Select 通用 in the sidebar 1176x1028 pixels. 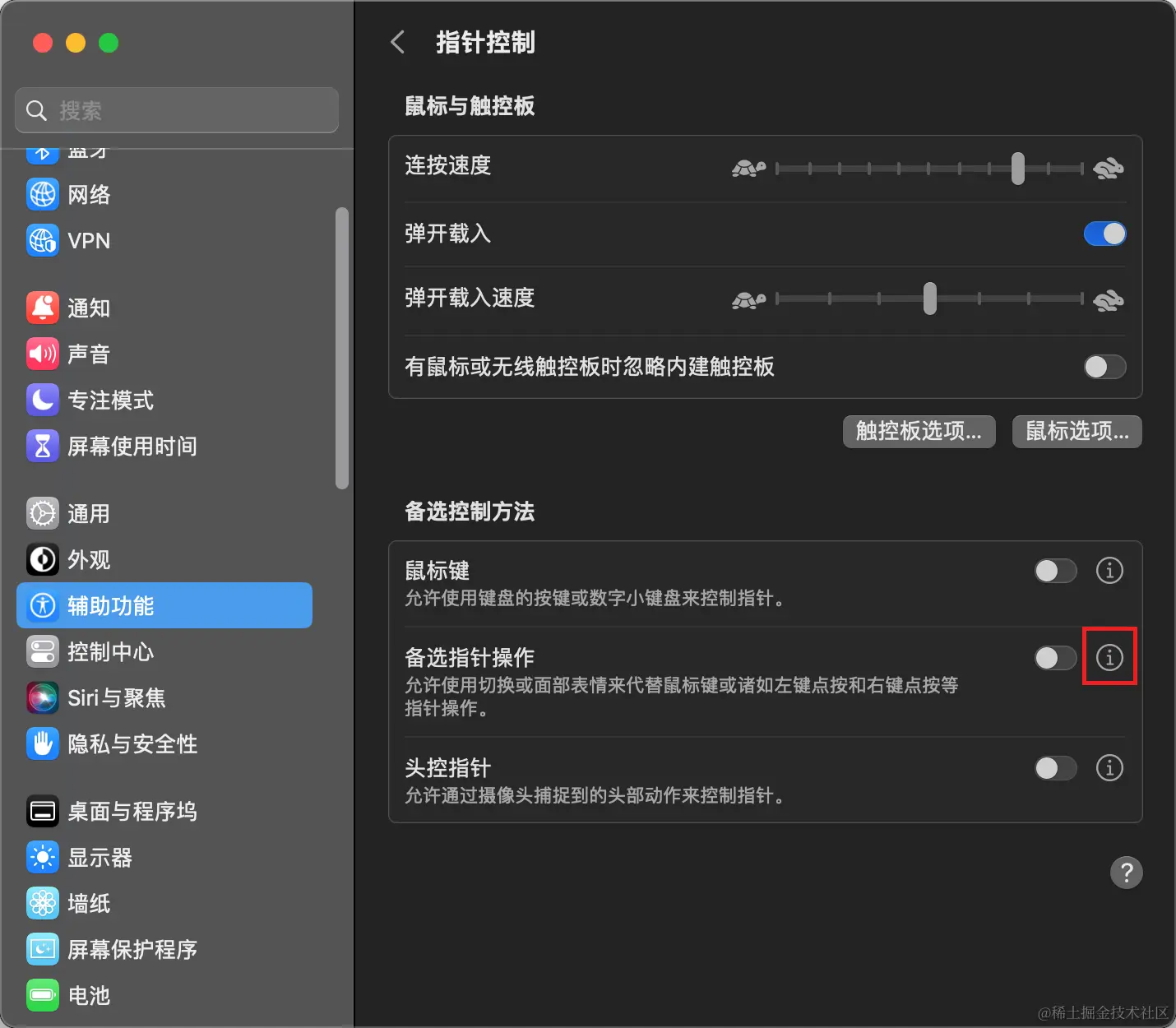tap(164, 514)
